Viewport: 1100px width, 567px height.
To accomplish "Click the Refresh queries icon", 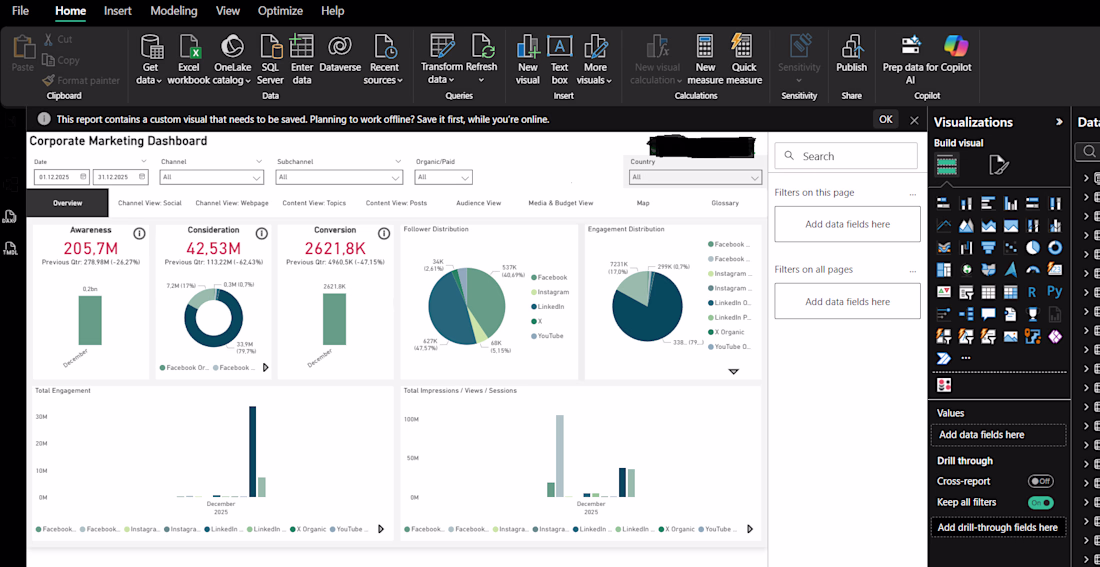I will (x=482, y=47).
